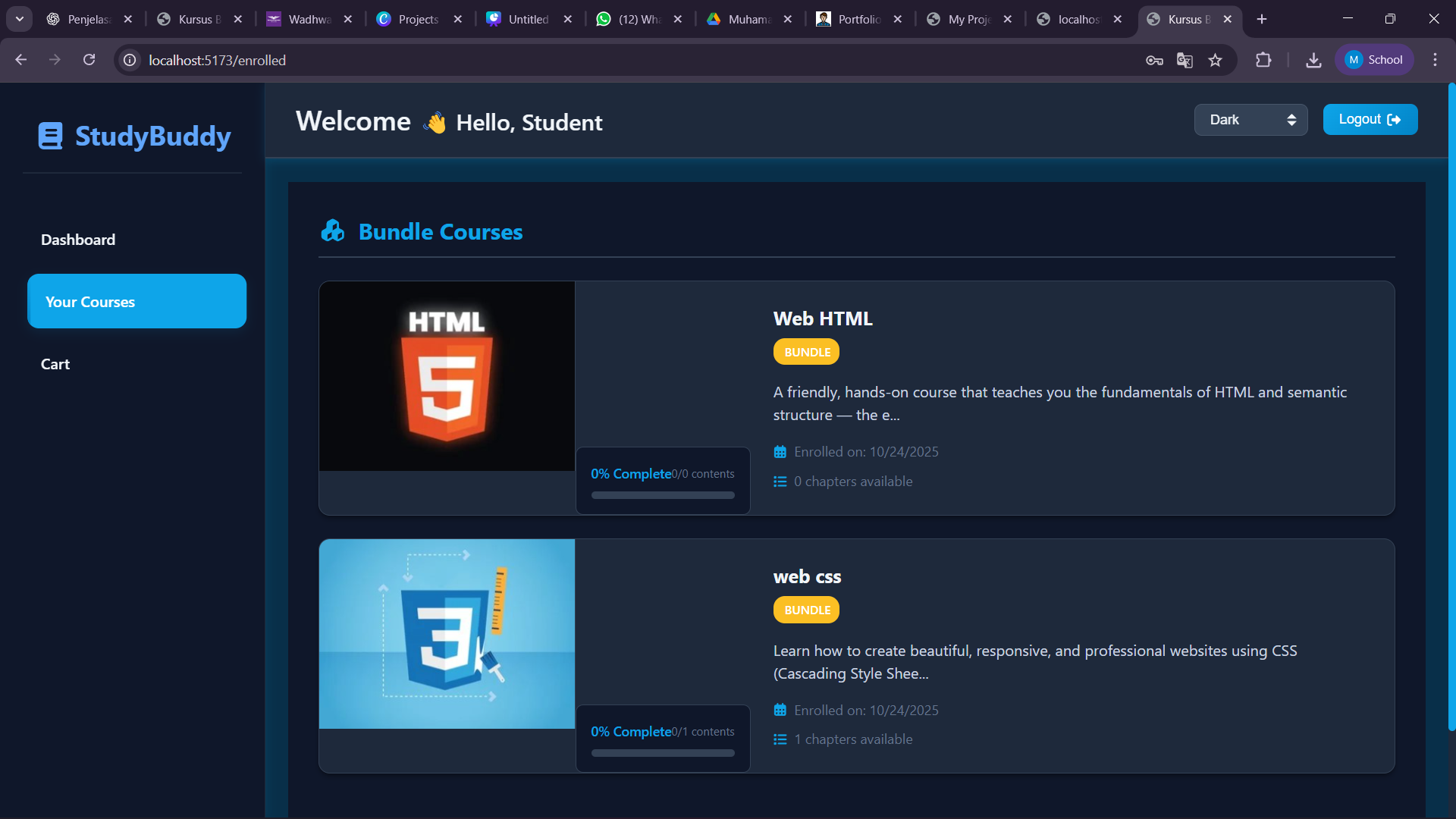Bookmark the page using the star icon
Viewport: 1456px width, 819px height.
coord(1216,60)
